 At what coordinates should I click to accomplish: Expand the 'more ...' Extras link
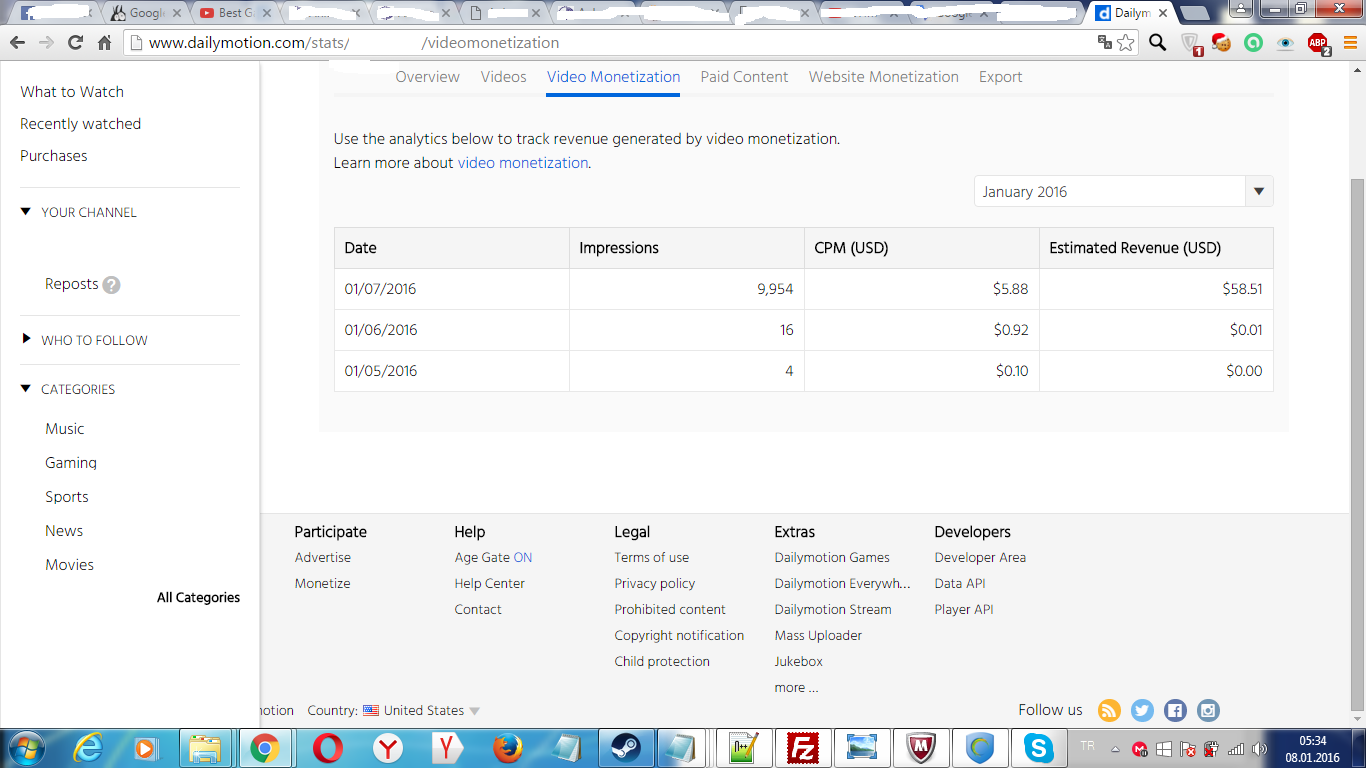[796, 688]
